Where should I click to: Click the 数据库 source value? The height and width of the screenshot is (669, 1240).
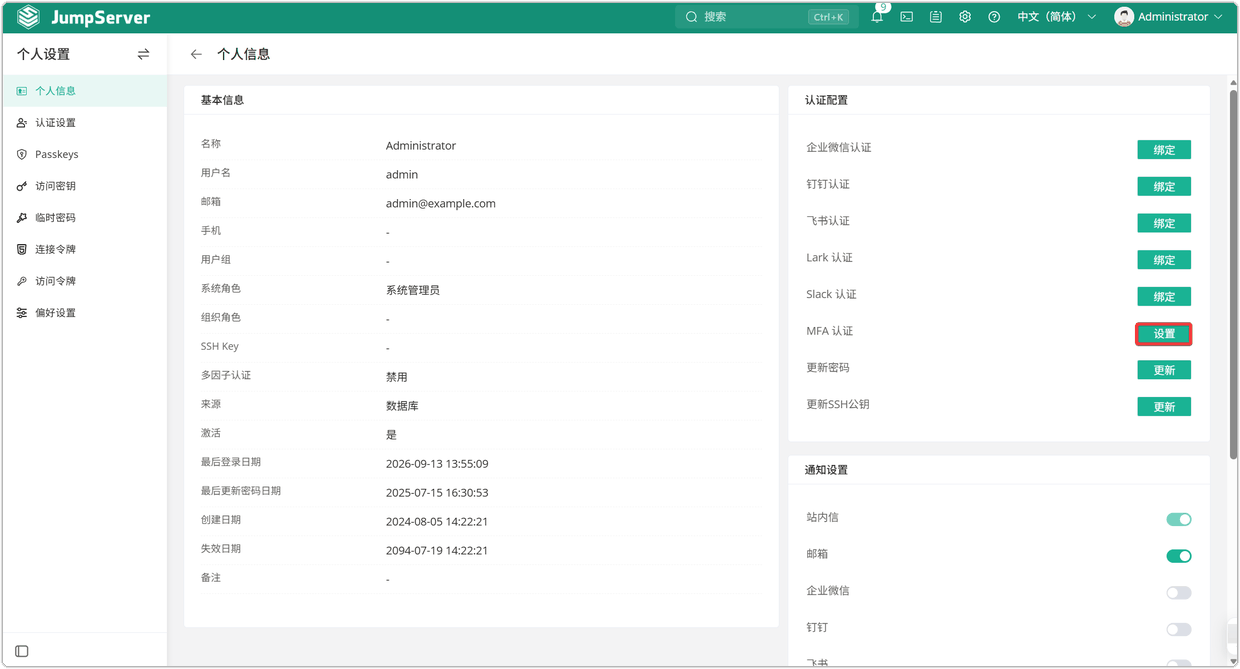(x=402, y=406)
